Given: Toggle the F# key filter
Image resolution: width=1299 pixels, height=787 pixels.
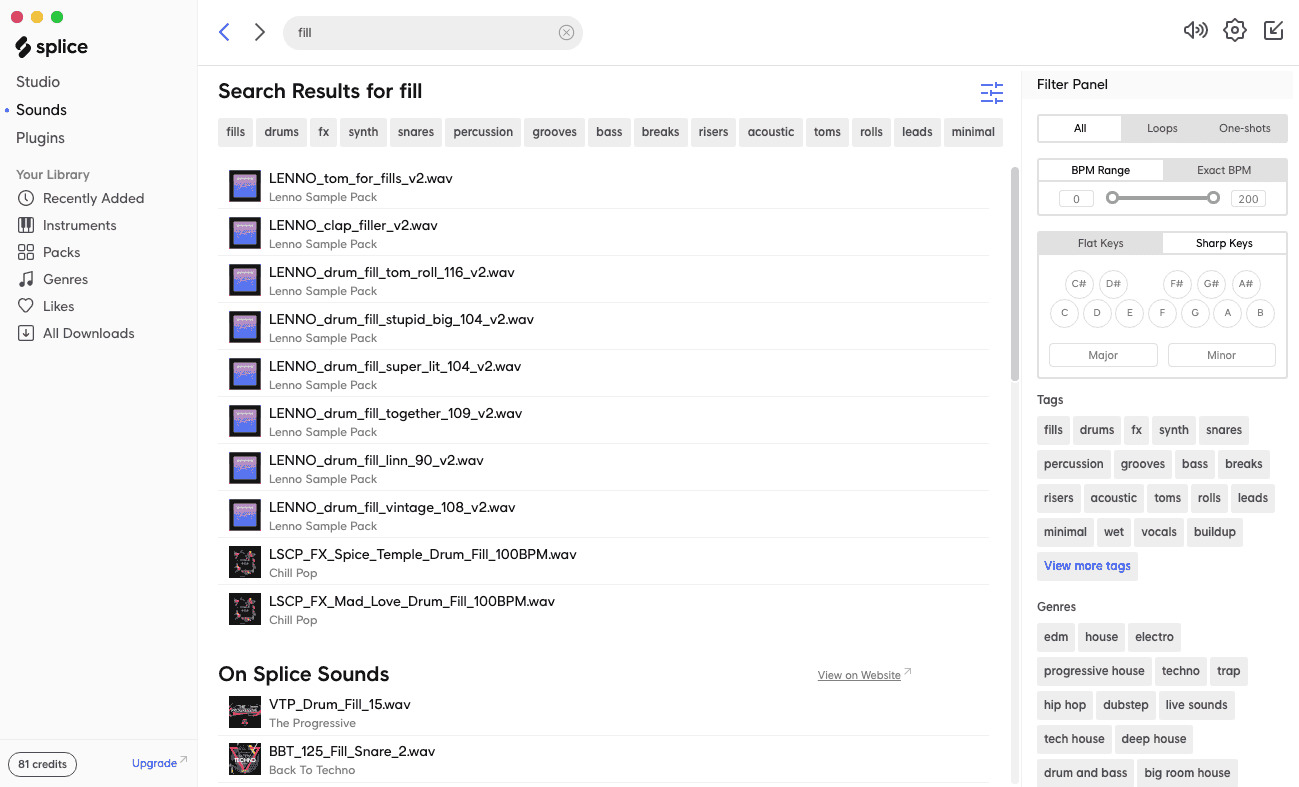Looking at the screenshot, I should coord(1177,284).
